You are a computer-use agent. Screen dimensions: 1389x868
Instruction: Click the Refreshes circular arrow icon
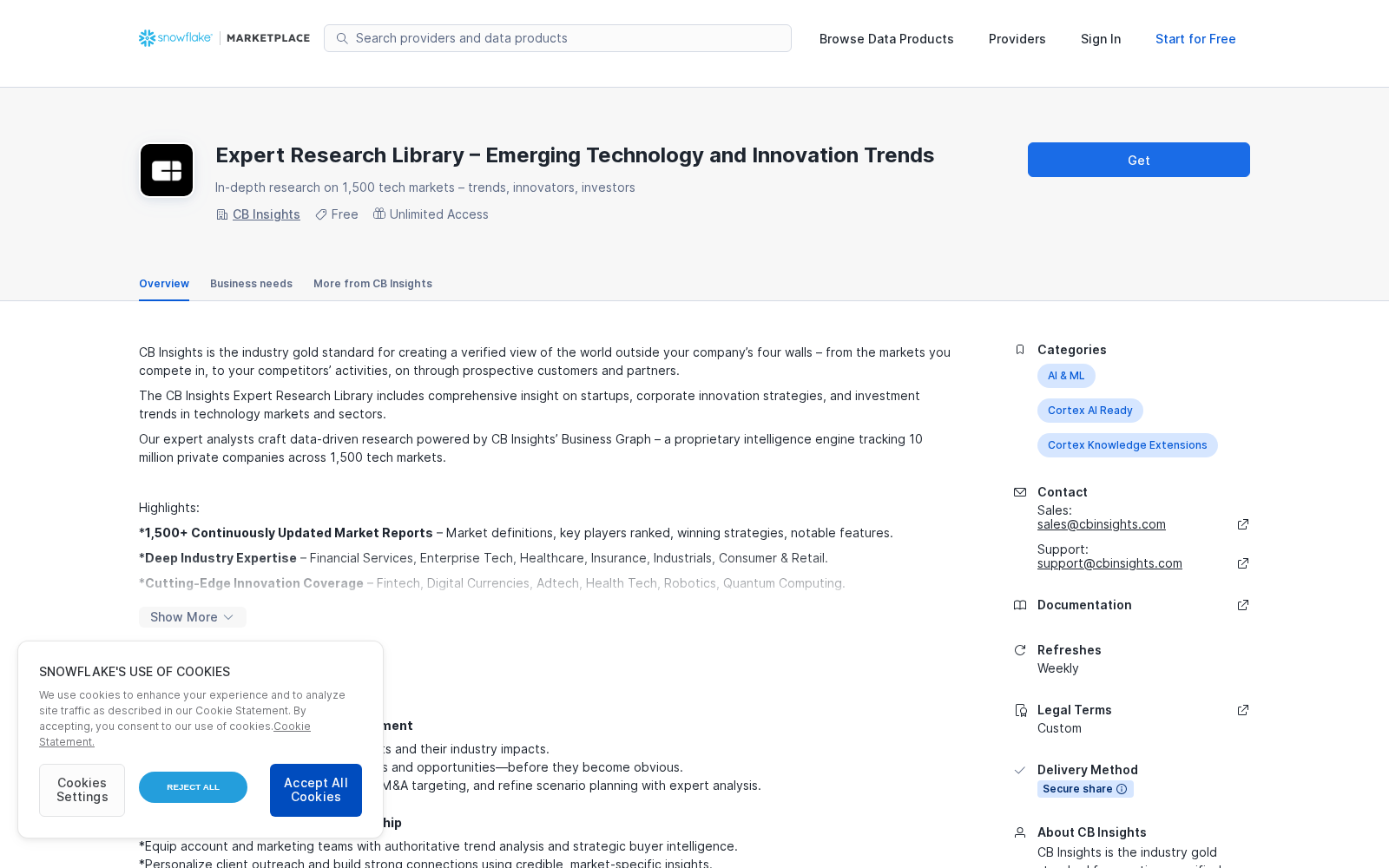pyautogui.click(x=1020, y=650)
